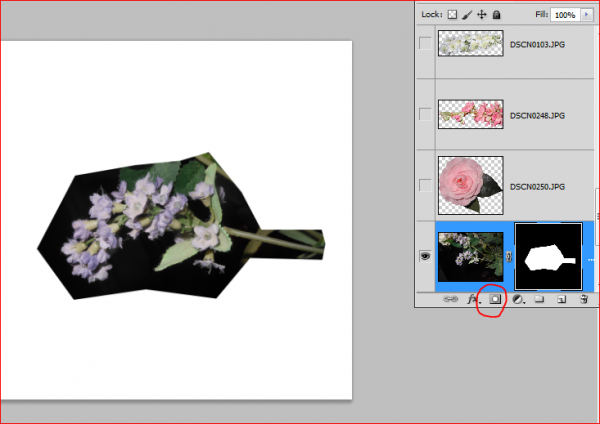
Task: Show the DSCN0103.JPG layer visibility box
Action: coord(425,43)
